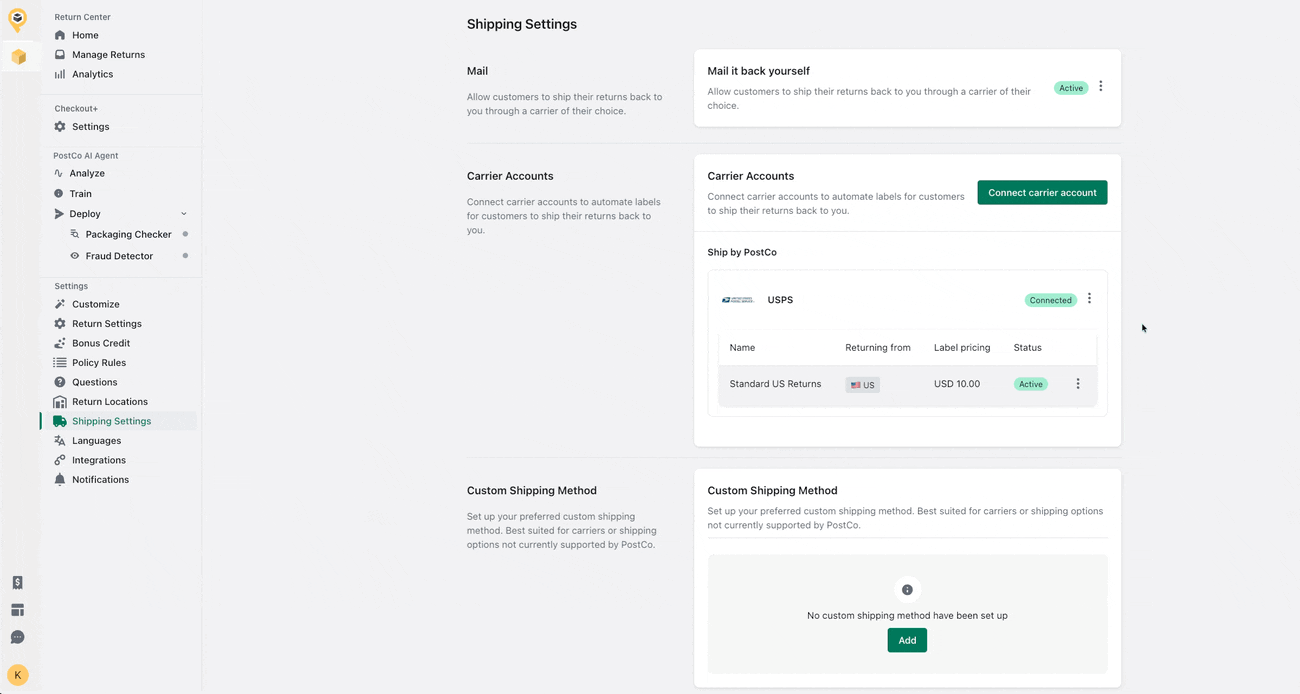Viewport: 1300px width, 694px height.
Task: Select the yellow box Return Center icon
Action: 18,57
